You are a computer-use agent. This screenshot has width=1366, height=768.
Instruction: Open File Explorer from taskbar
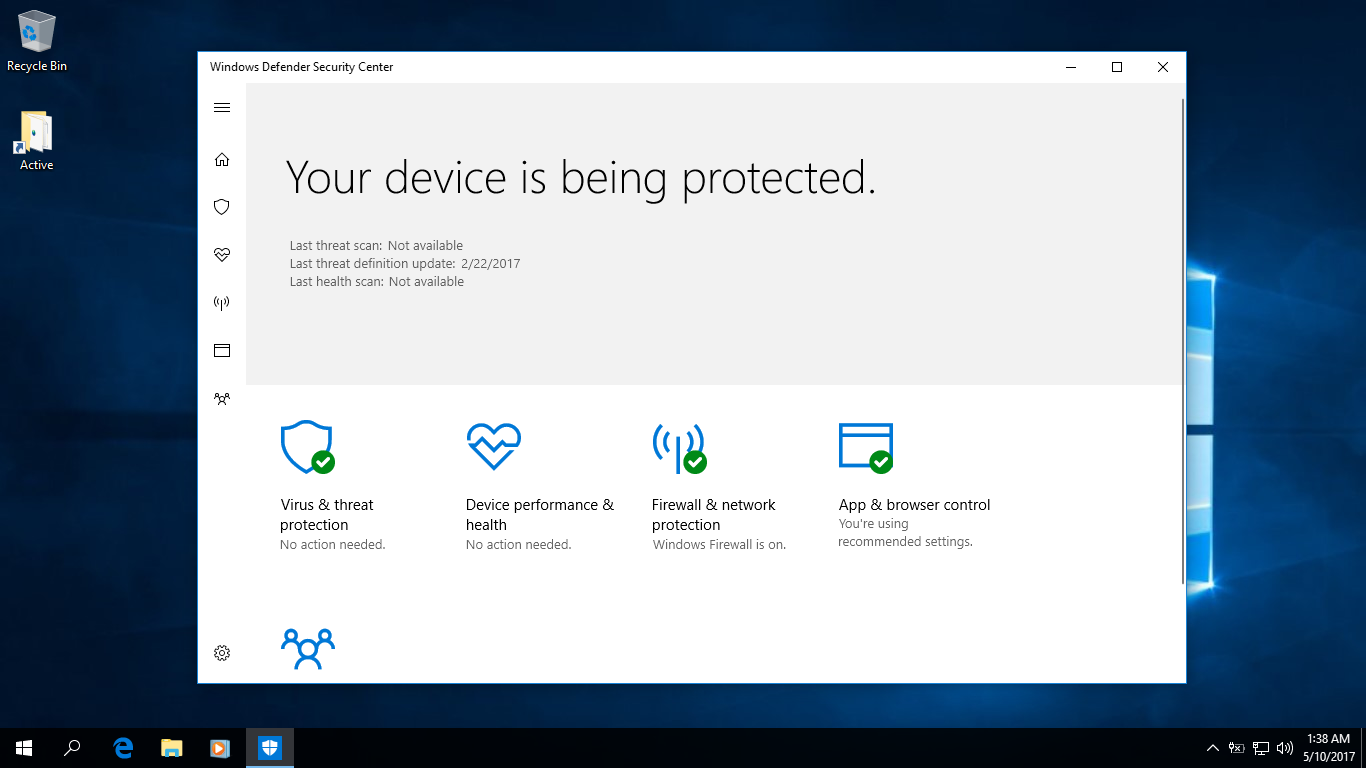172,748
